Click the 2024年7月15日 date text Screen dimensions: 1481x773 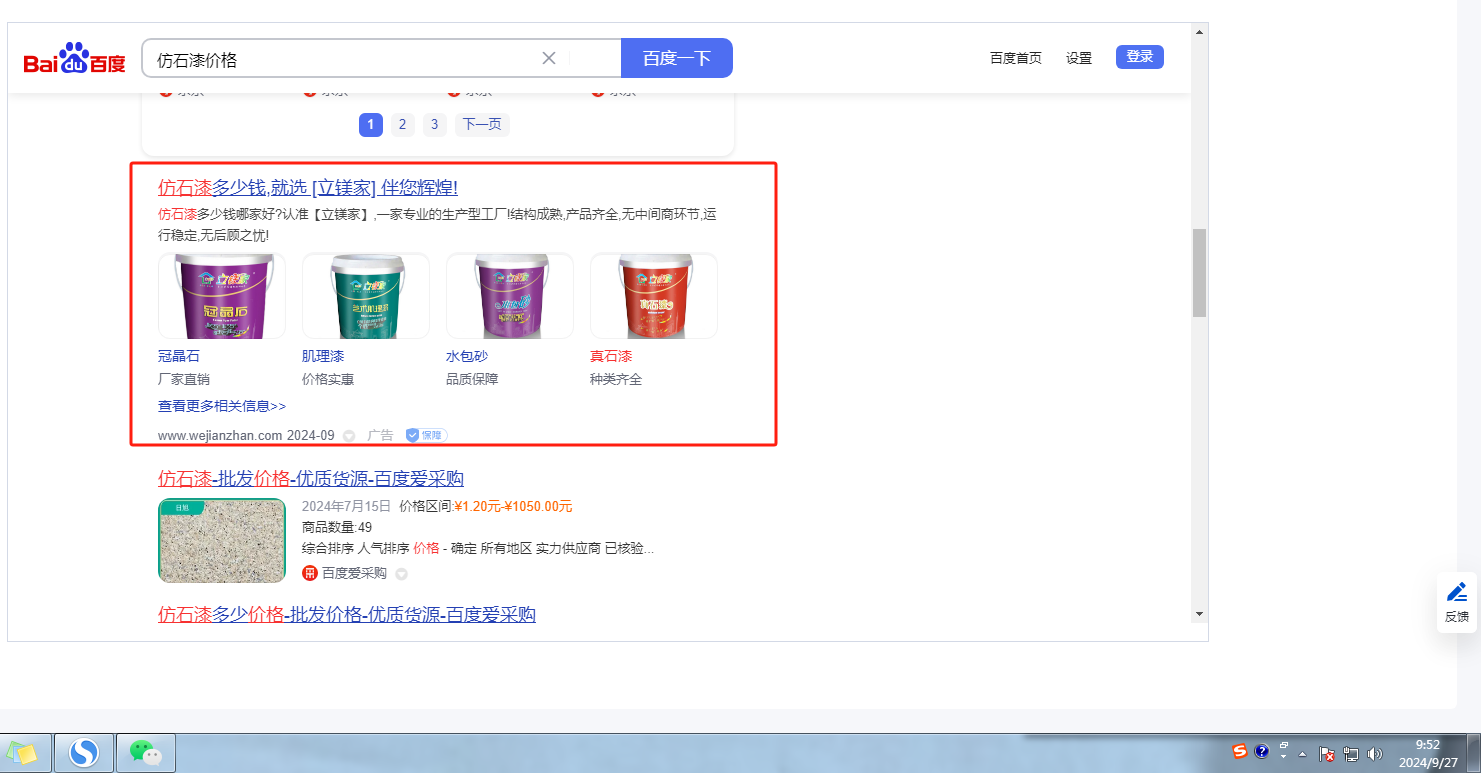click(346, 507)
